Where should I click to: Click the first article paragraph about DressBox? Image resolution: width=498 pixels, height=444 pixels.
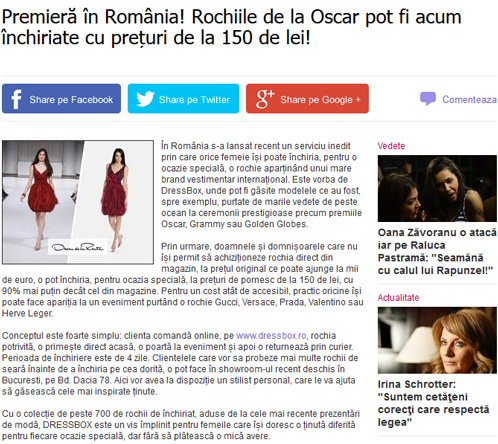(261, 185)
